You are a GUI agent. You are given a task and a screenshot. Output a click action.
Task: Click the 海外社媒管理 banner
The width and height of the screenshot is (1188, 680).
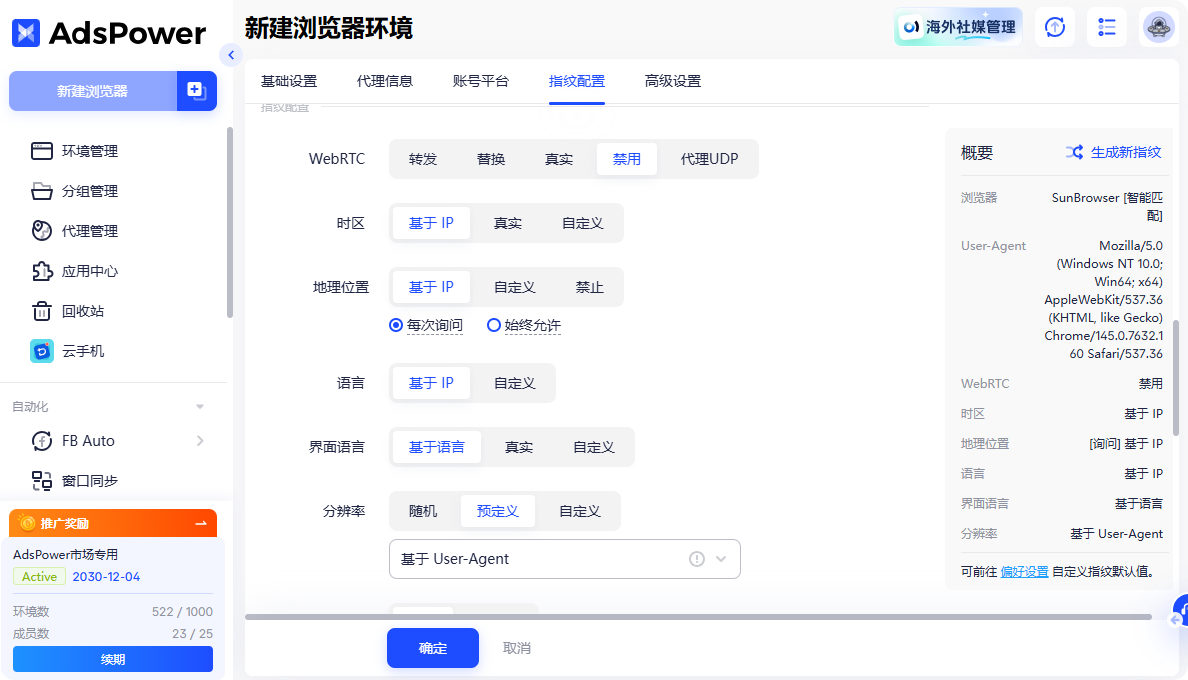click(x=958, y=27)
